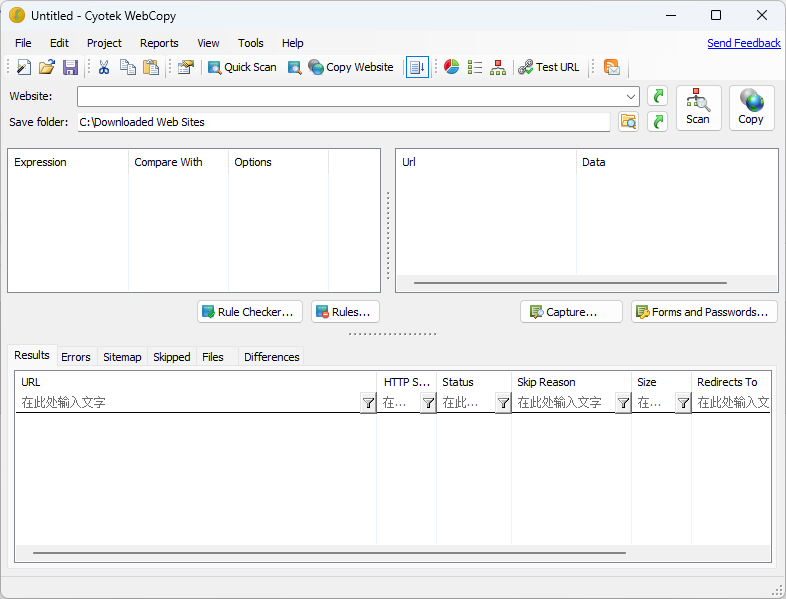Open the Project menu
This screenshot has width=786, height=599.
tap(104, 43)
